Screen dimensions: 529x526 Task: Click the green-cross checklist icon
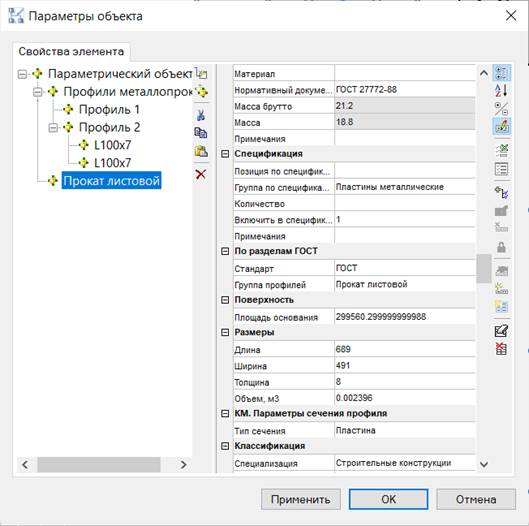coord(501,150)
